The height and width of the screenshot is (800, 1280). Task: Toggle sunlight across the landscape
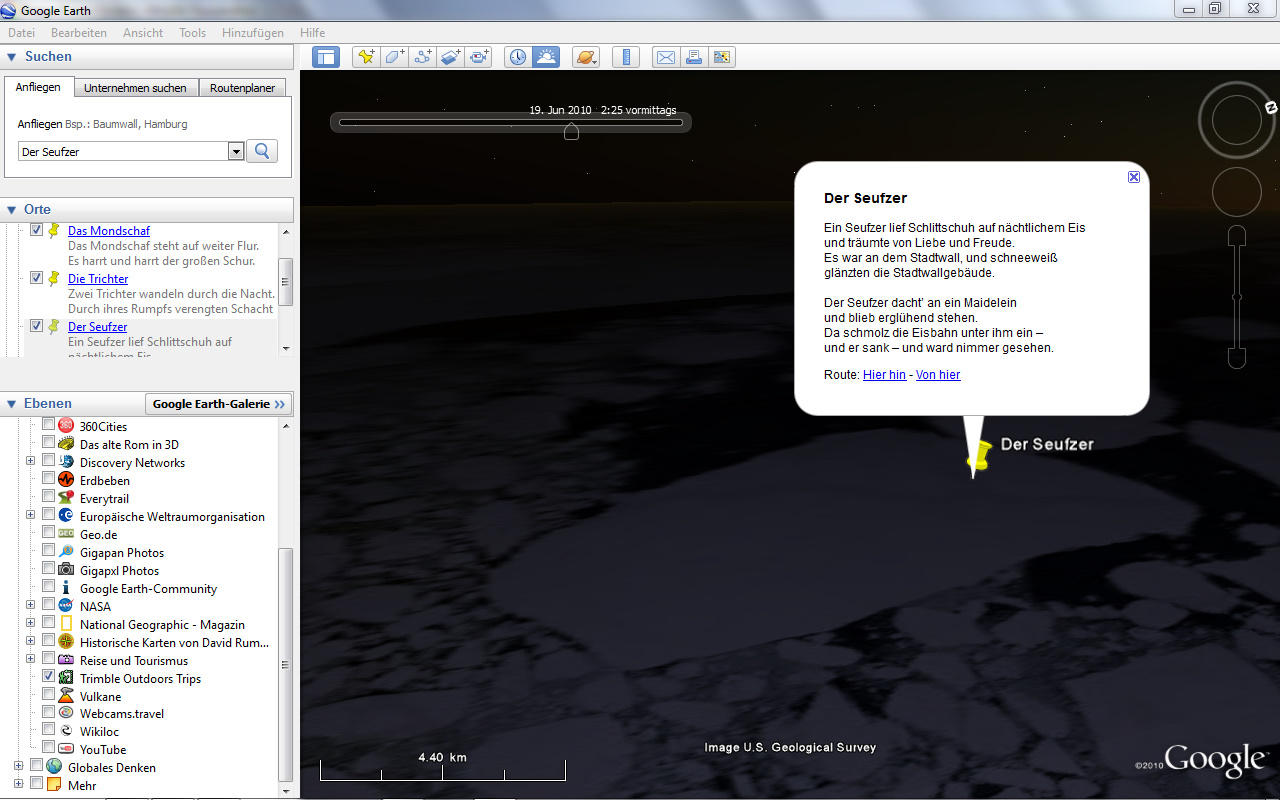pyautogui.click(x=546, y=57)
